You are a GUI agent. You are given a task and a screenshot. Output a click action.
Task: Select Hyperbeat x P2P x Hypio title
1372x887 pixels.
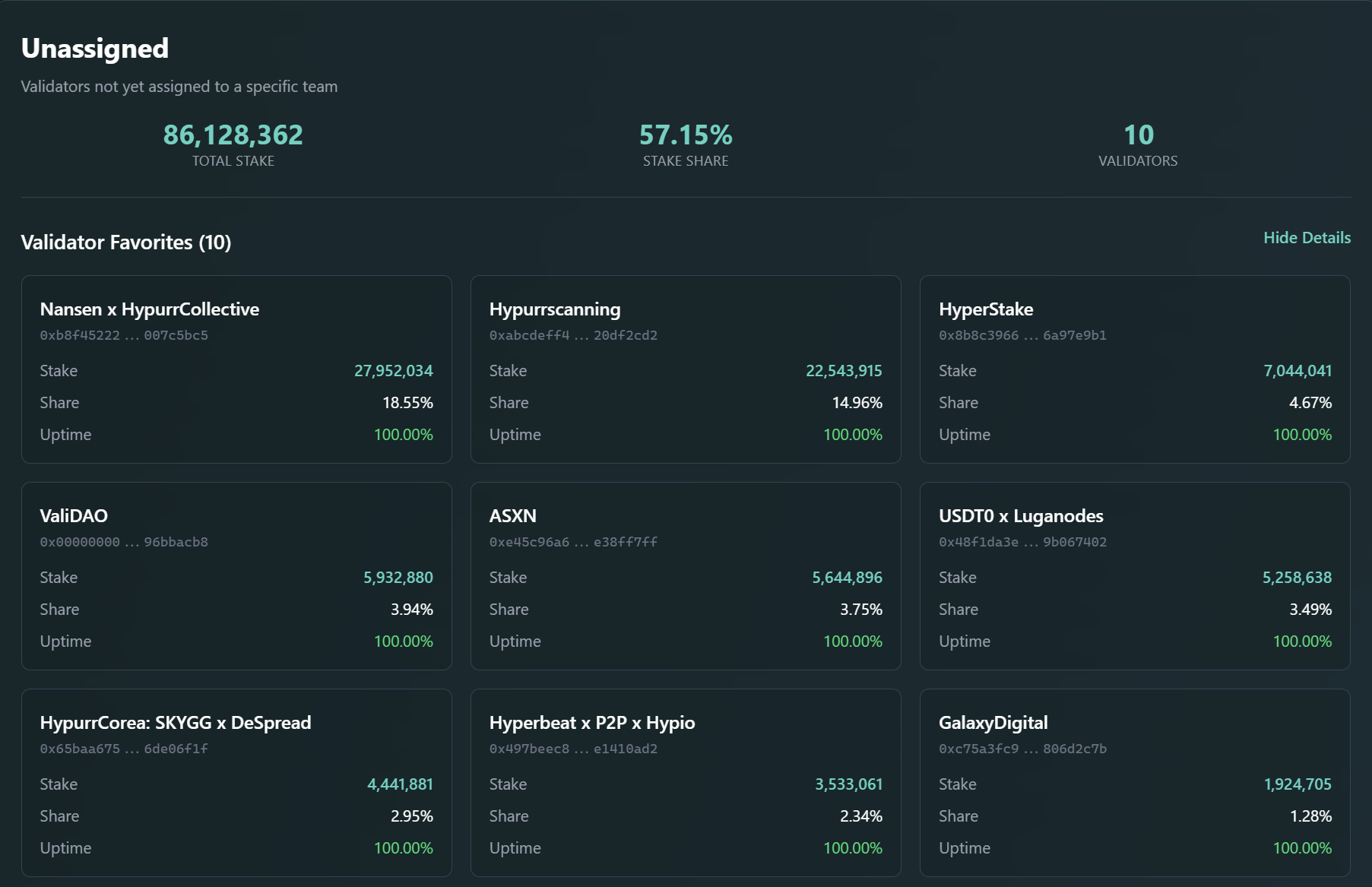(x=591, y=723)
